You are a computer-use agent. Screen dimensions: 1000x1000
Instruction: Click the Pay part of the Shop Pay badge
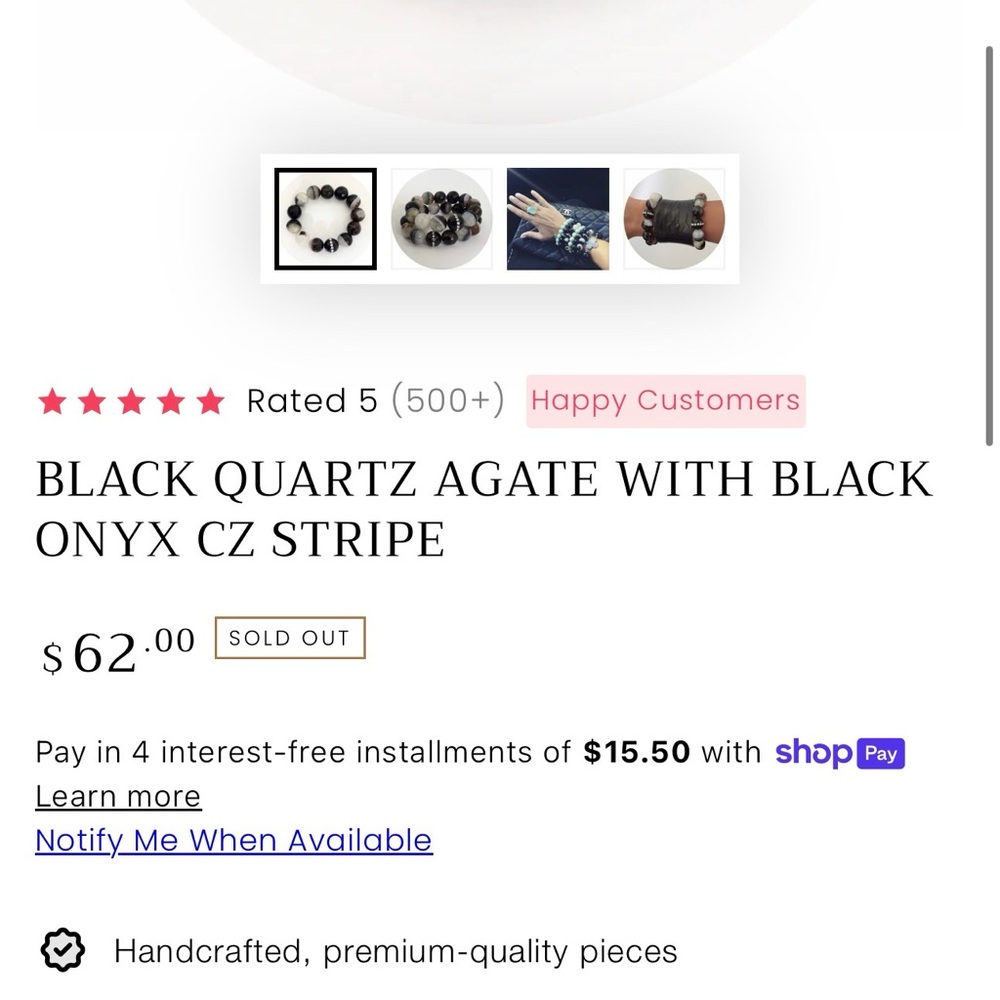pos(881,753)
